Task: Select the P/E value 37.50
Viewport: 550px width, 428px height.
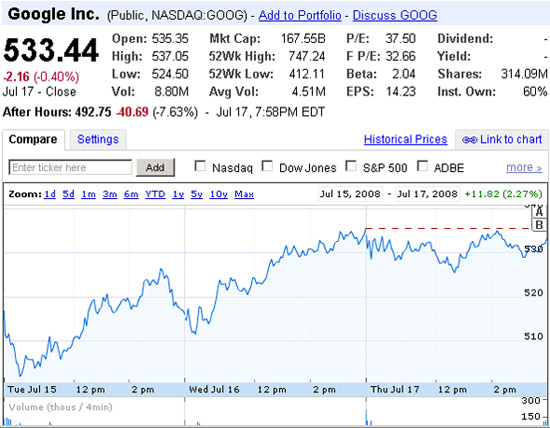Action: click(401, 38)
